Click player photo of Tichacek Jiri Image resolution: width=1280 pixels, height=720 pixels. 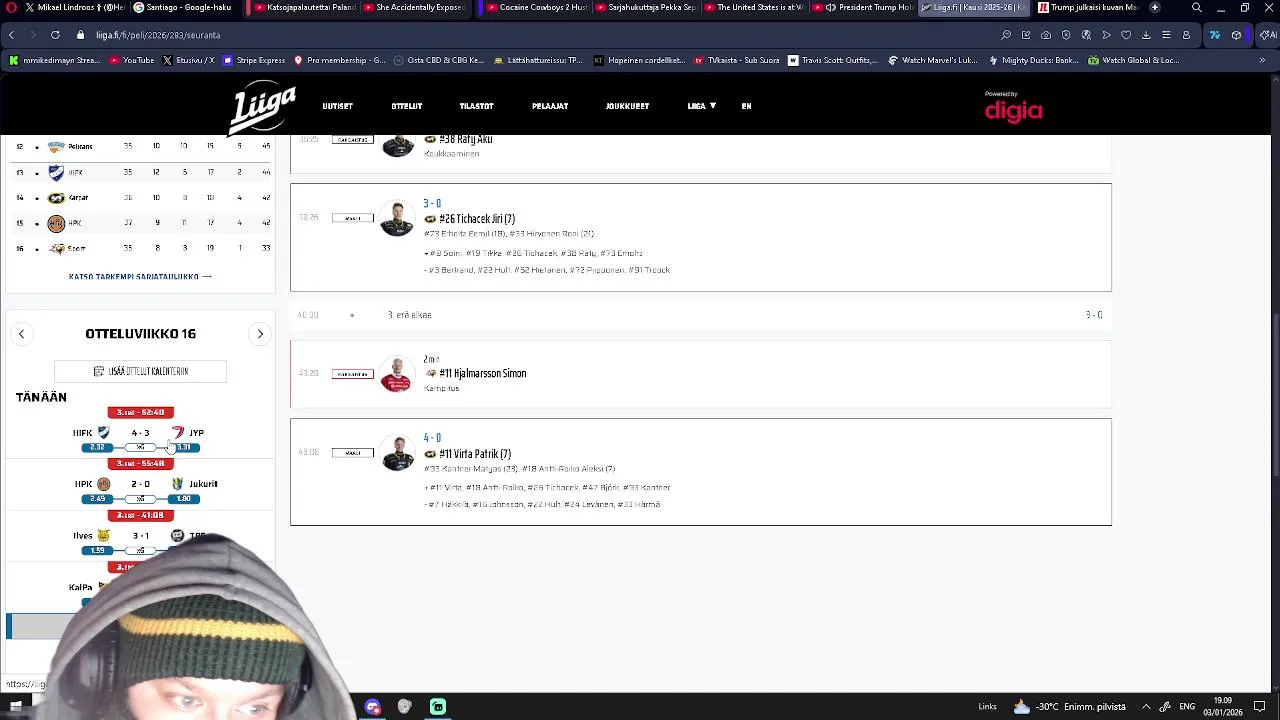pos(397,219)
